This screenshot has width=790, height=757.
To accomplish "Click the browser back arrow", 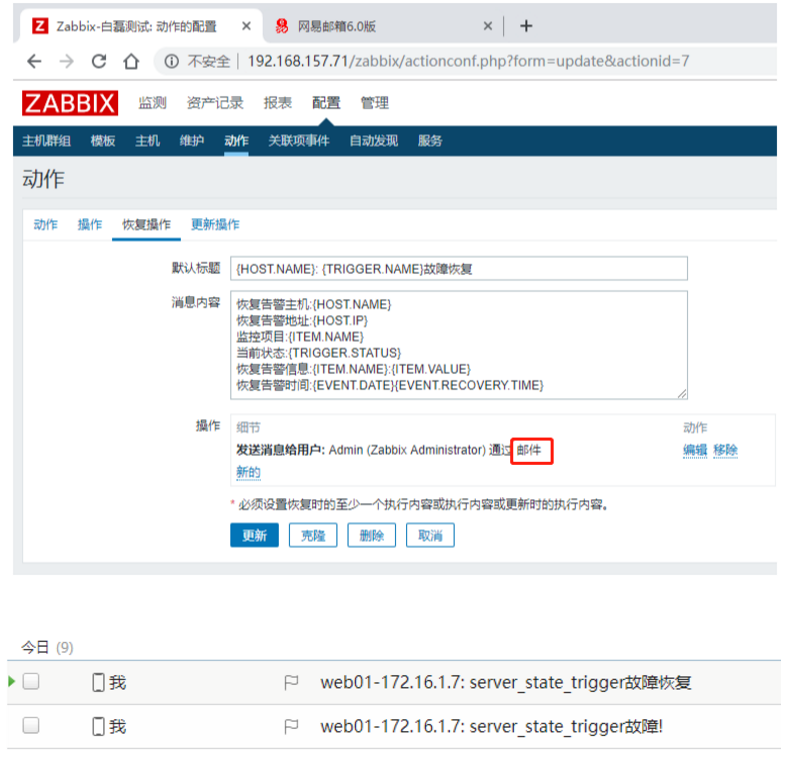I will (x=34, y=61).
